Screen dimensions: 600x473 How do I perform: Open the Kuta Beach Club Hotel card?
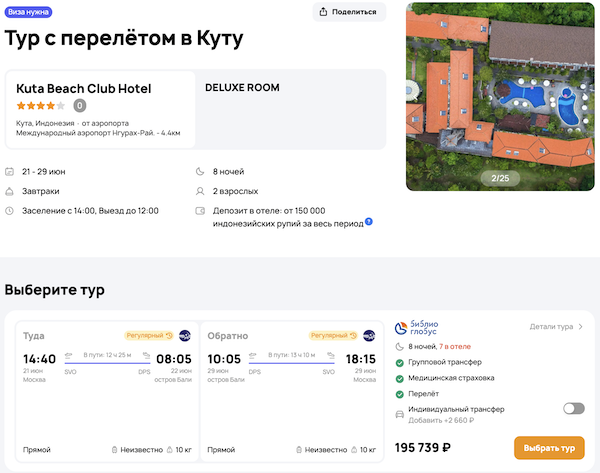100,108
